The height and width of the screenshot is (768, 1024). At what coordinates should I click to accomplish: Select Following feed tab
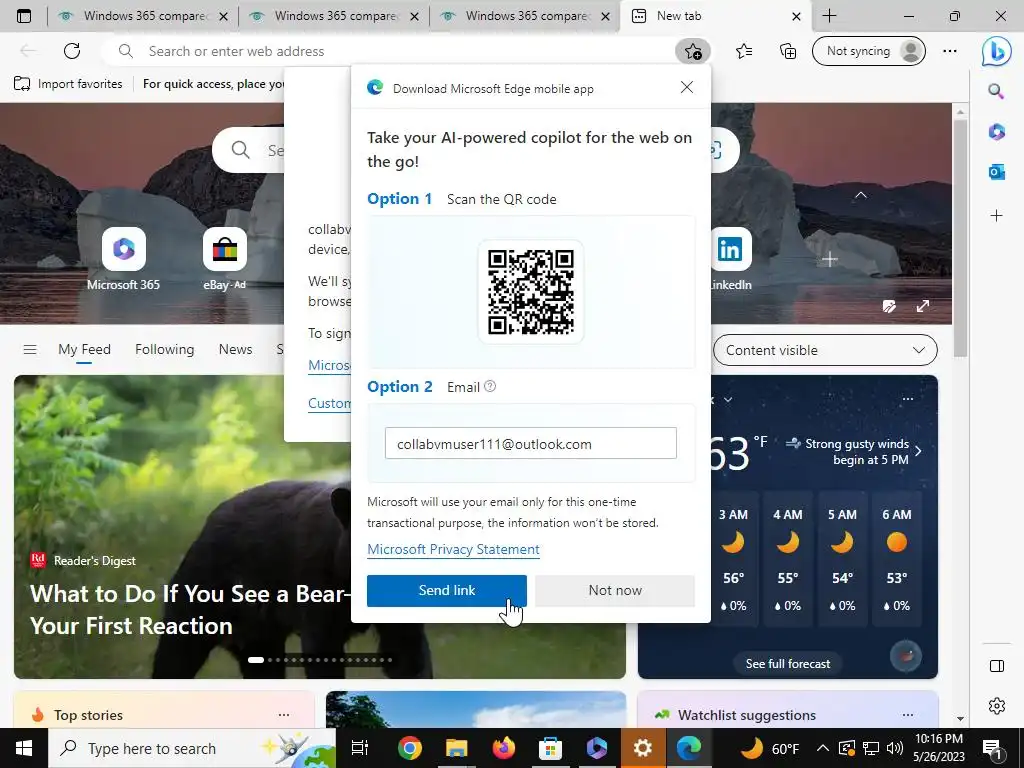pos(165,349)
